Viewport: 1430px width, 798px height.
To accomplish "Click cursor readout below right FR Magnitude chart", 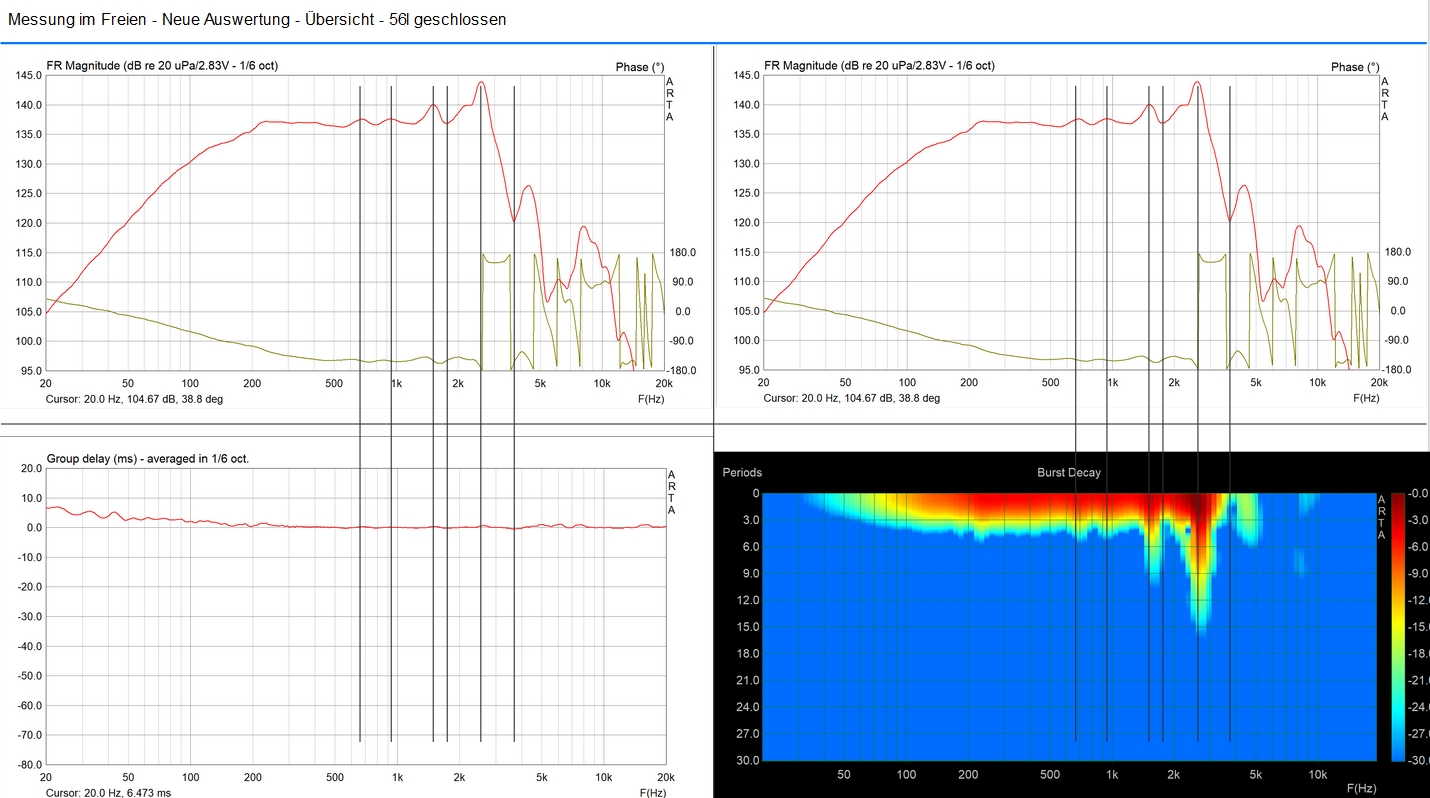I will (851, 398).
